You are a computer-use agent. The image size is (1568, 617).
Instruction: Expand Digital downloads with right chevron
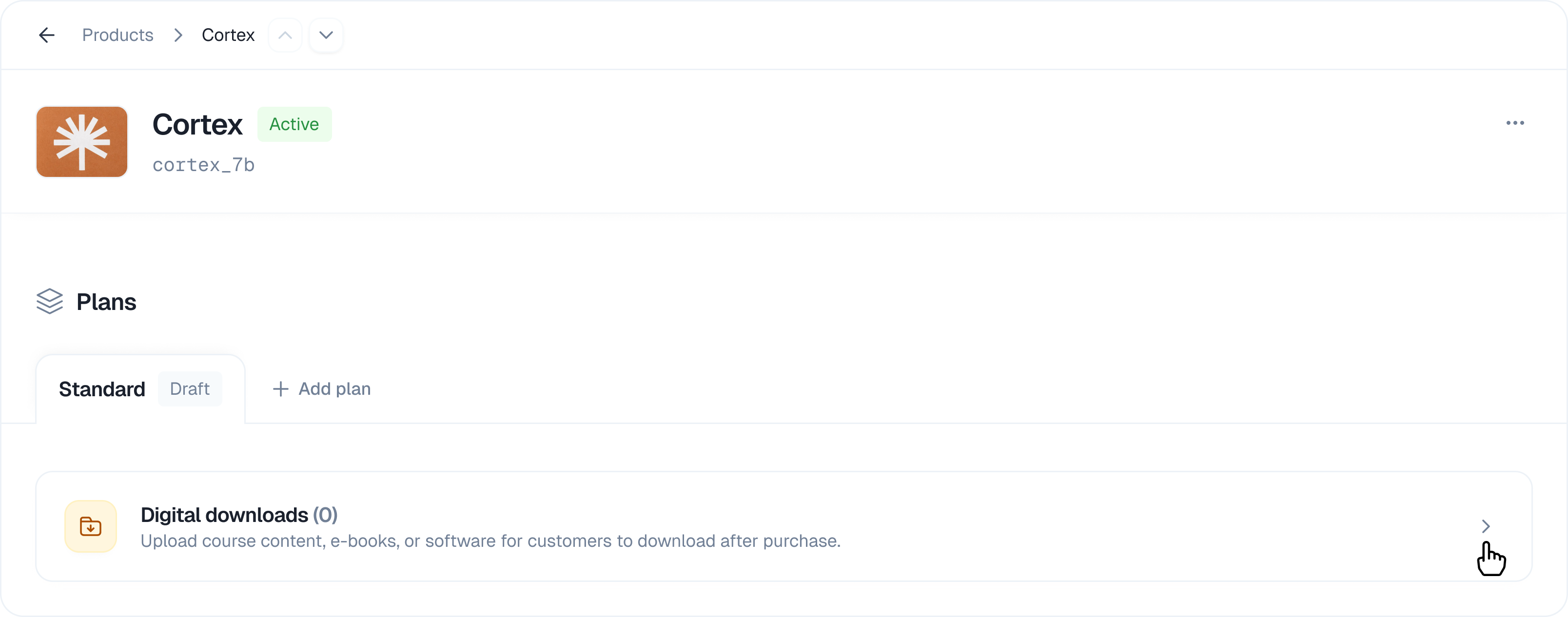coord(1485,526)
